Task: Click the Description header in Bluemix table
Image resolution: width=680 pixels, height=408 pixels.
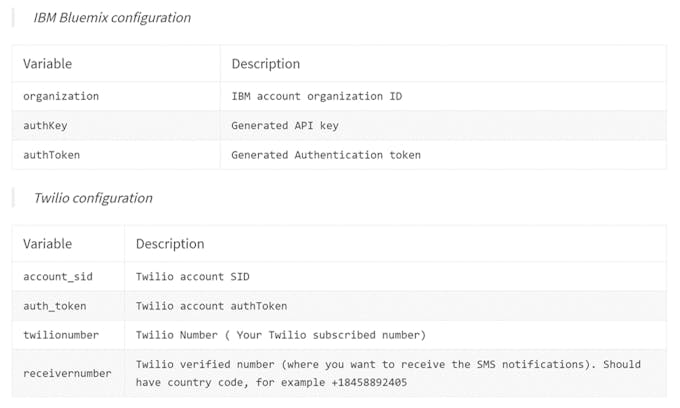Action: click(266, 64)
